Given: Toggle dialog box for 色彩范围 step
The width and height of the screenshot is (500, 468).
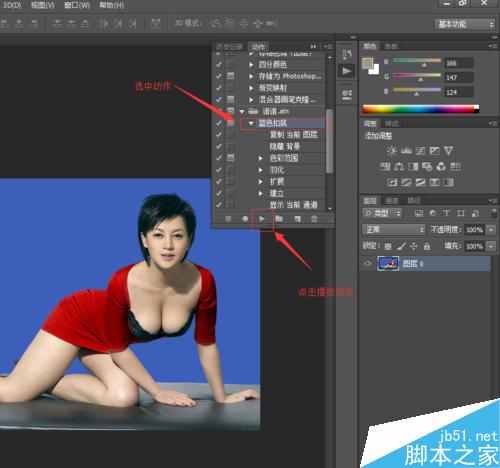Looking at the screenshot, I should coord(230,158).
